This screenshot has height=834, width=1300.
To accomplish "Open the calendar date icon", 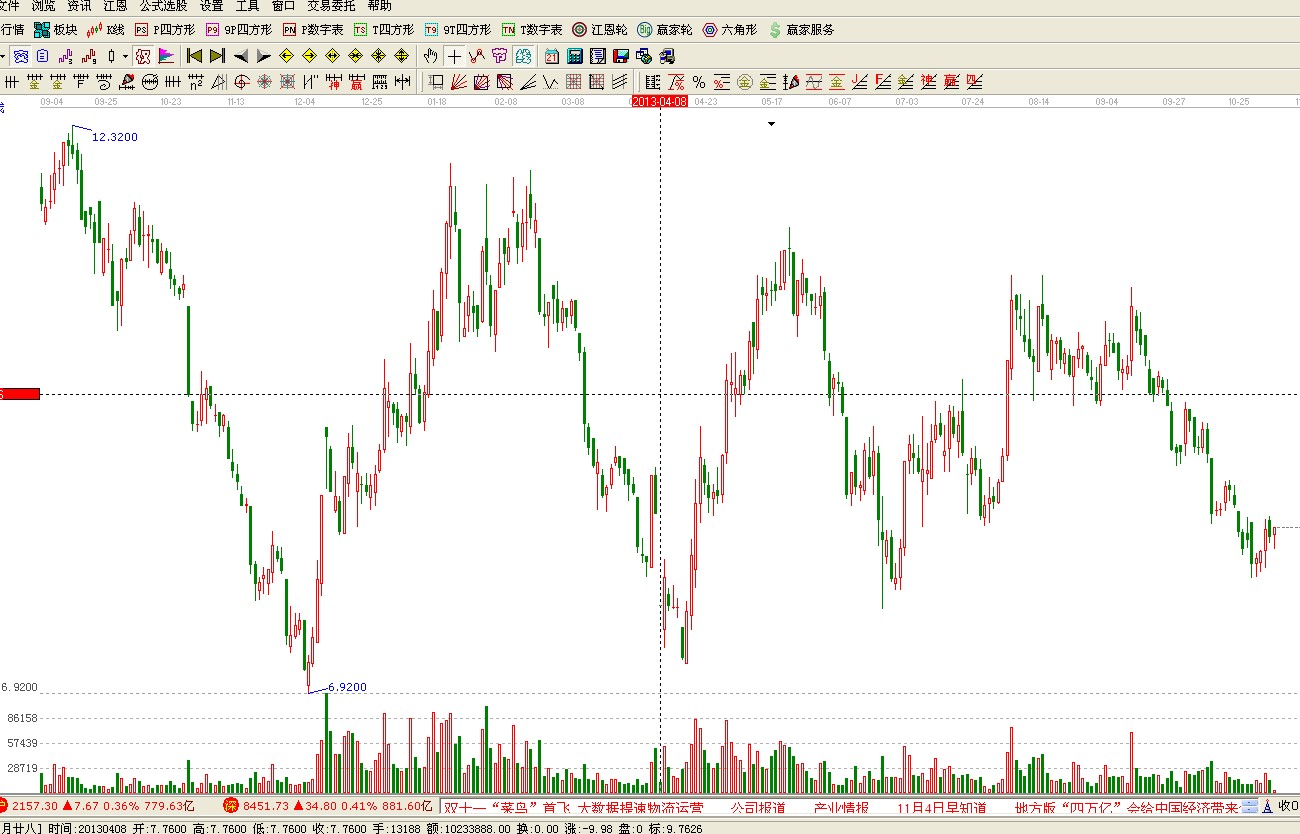I will point(552,56).
